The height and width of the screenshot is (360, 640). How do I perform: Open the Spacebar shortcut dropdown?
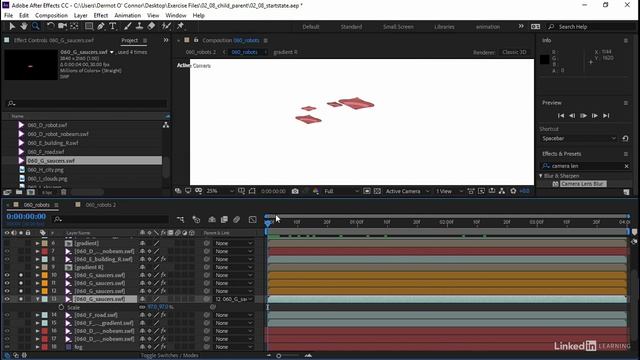point(578,138)
